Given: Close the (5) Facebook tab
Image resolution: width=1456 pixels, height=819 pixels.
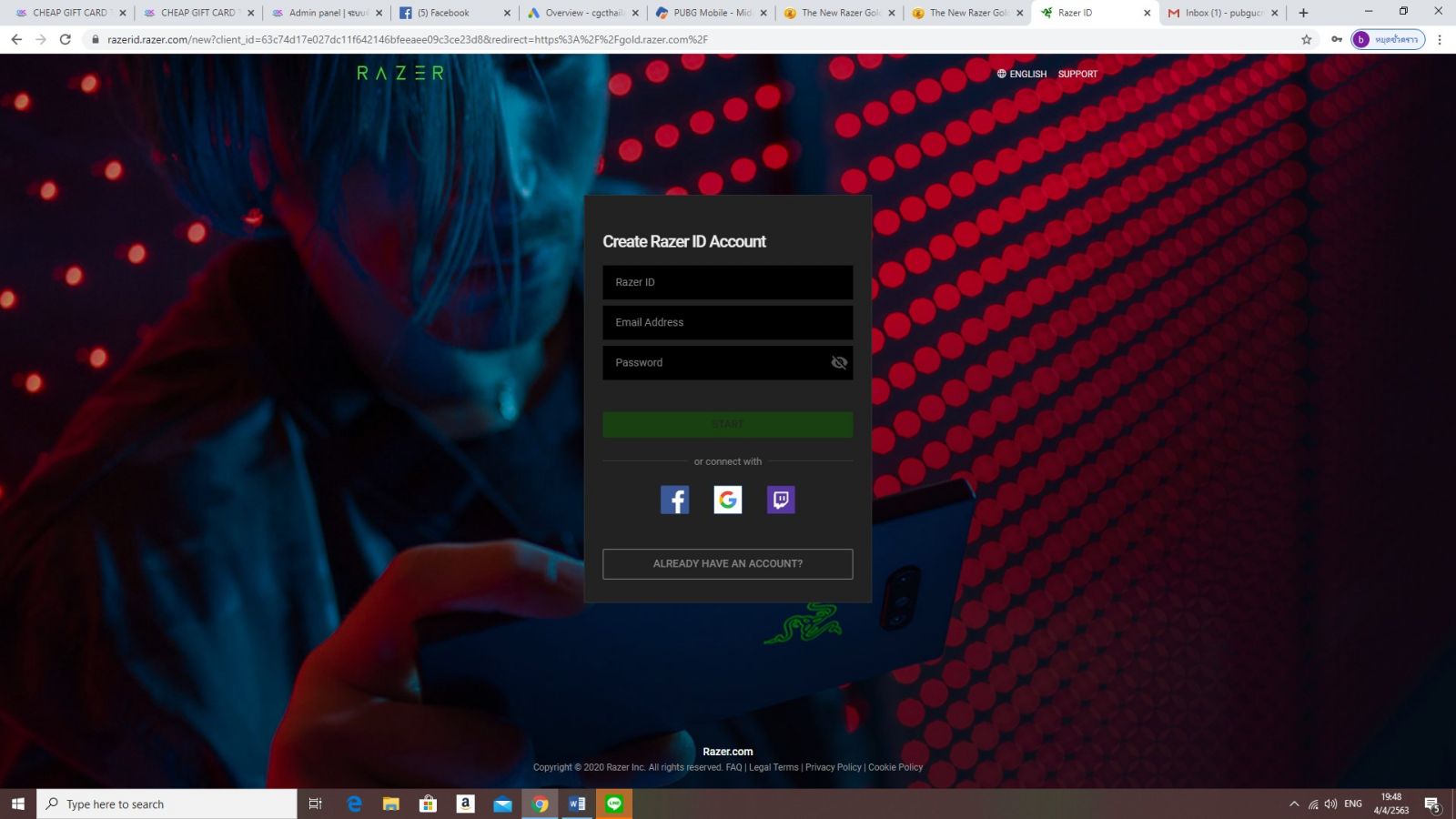Looking at the screenshot, I should click(507, 13).
